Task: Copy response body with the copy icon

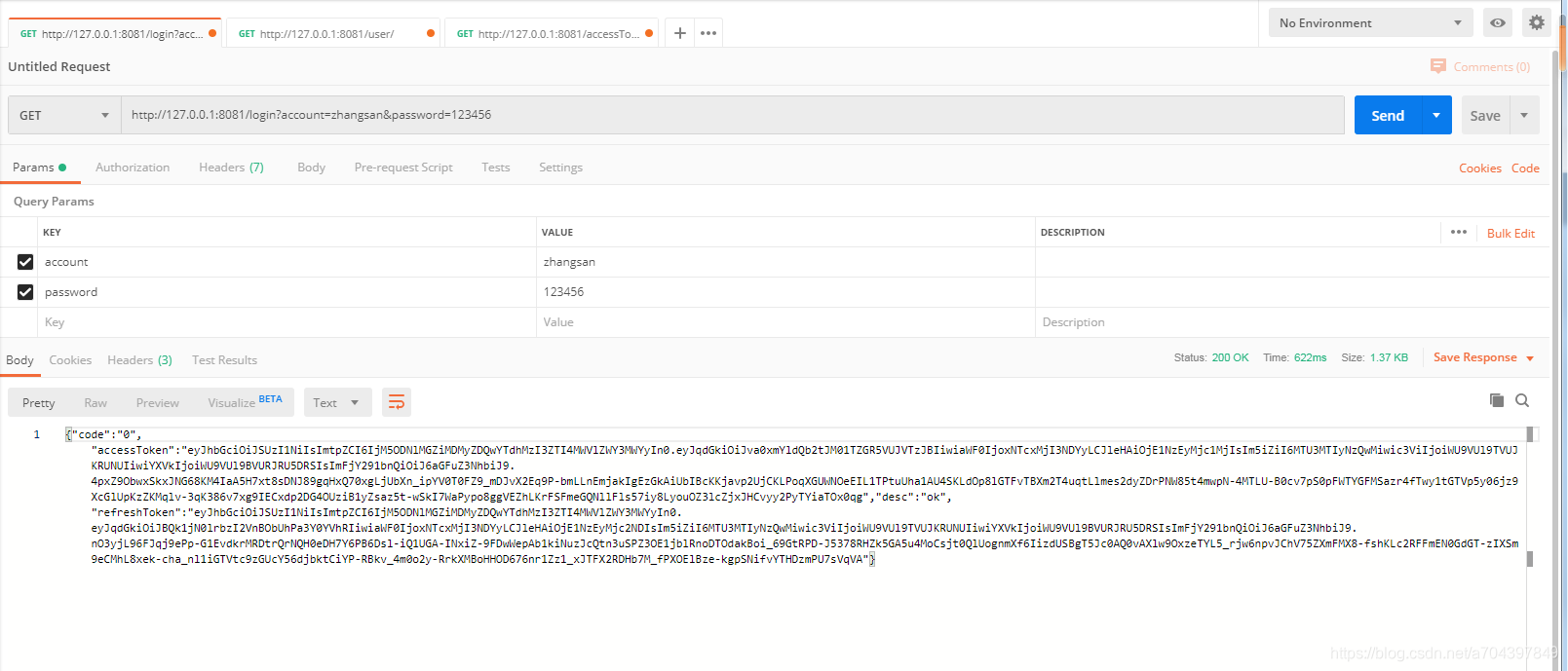Action: (x=1497, y=400)
